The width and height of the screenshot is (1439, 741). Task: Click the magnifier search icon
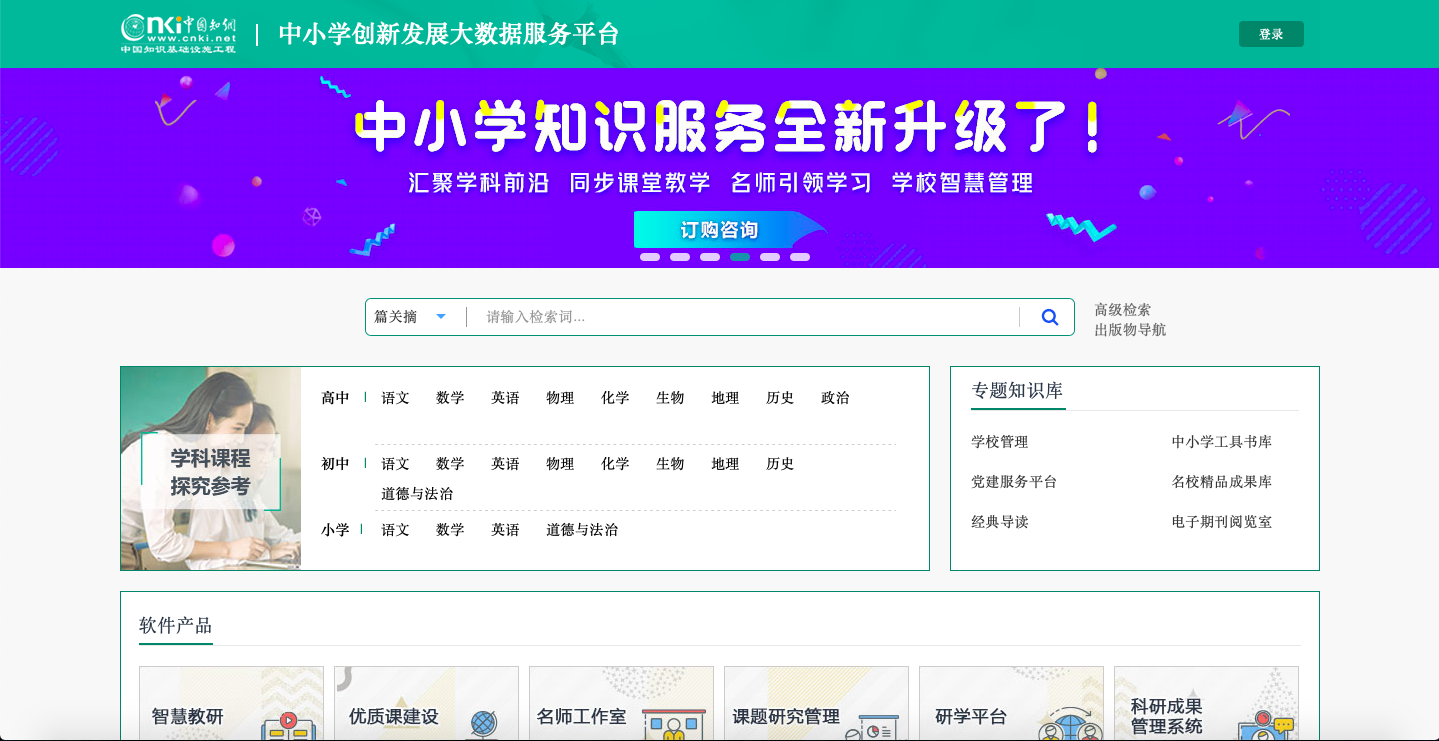1049,317
